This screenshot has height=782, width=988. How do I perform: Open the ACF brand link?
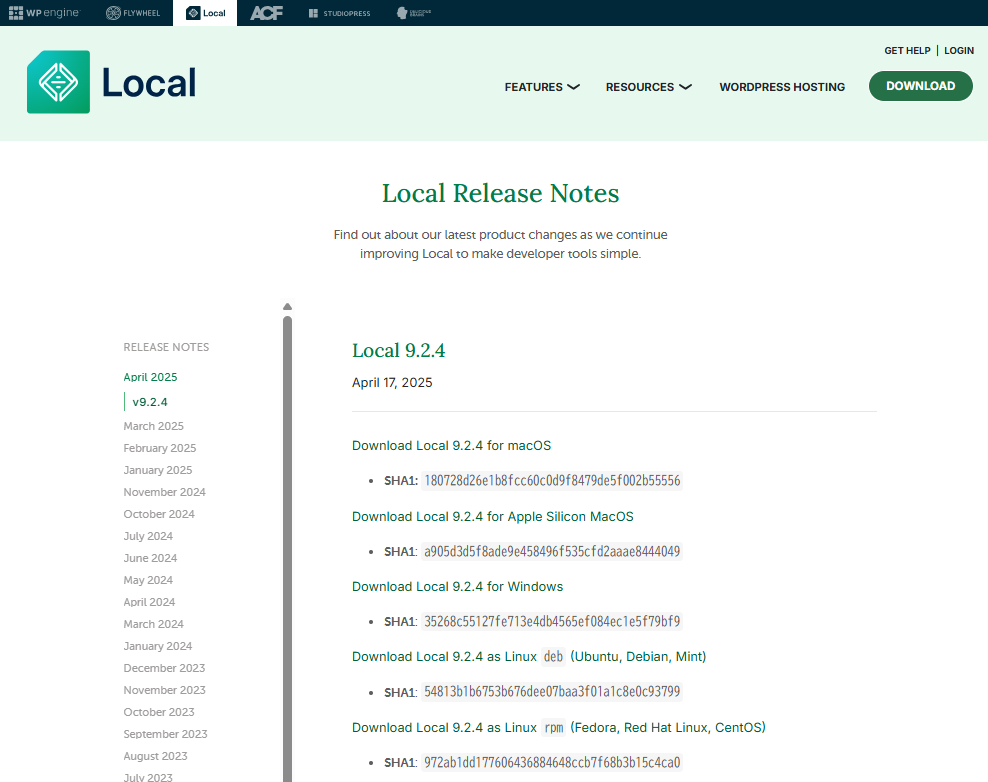pos(267,13)
